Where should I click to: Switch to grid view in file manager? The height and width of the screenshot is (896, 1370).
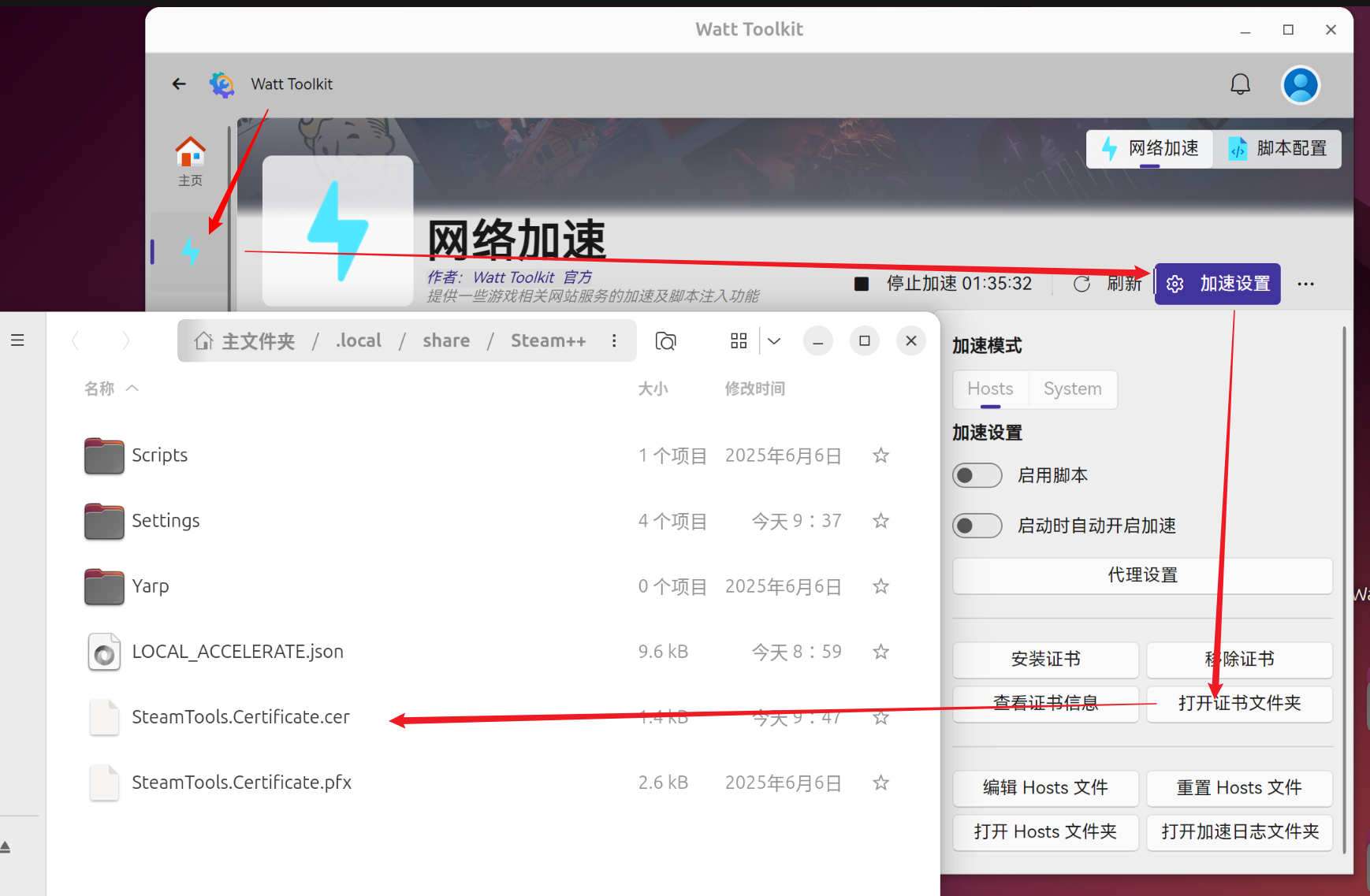pos(739,340)
